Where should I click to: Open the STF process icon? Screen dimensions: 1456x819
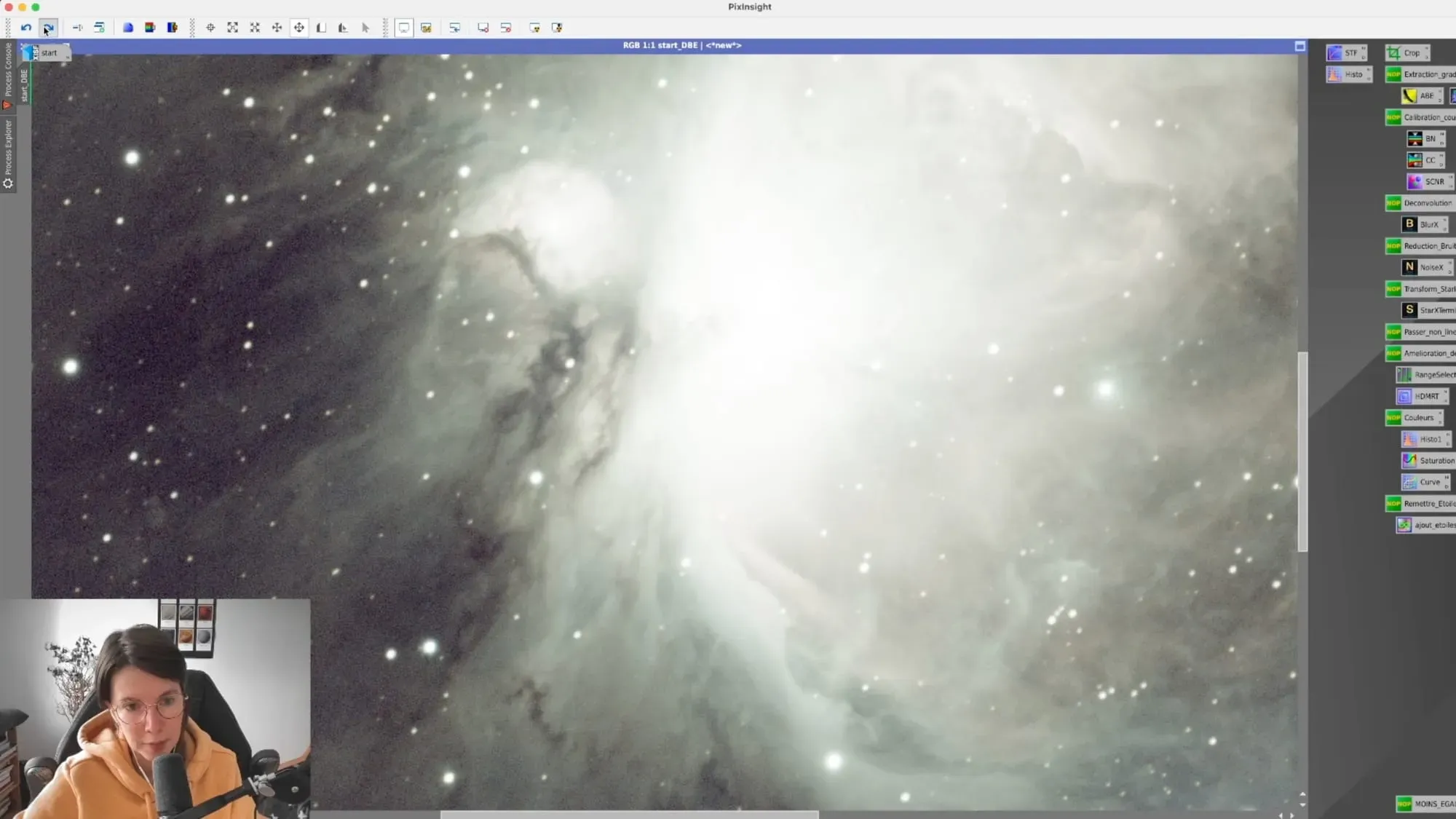tap(1345, 53)
